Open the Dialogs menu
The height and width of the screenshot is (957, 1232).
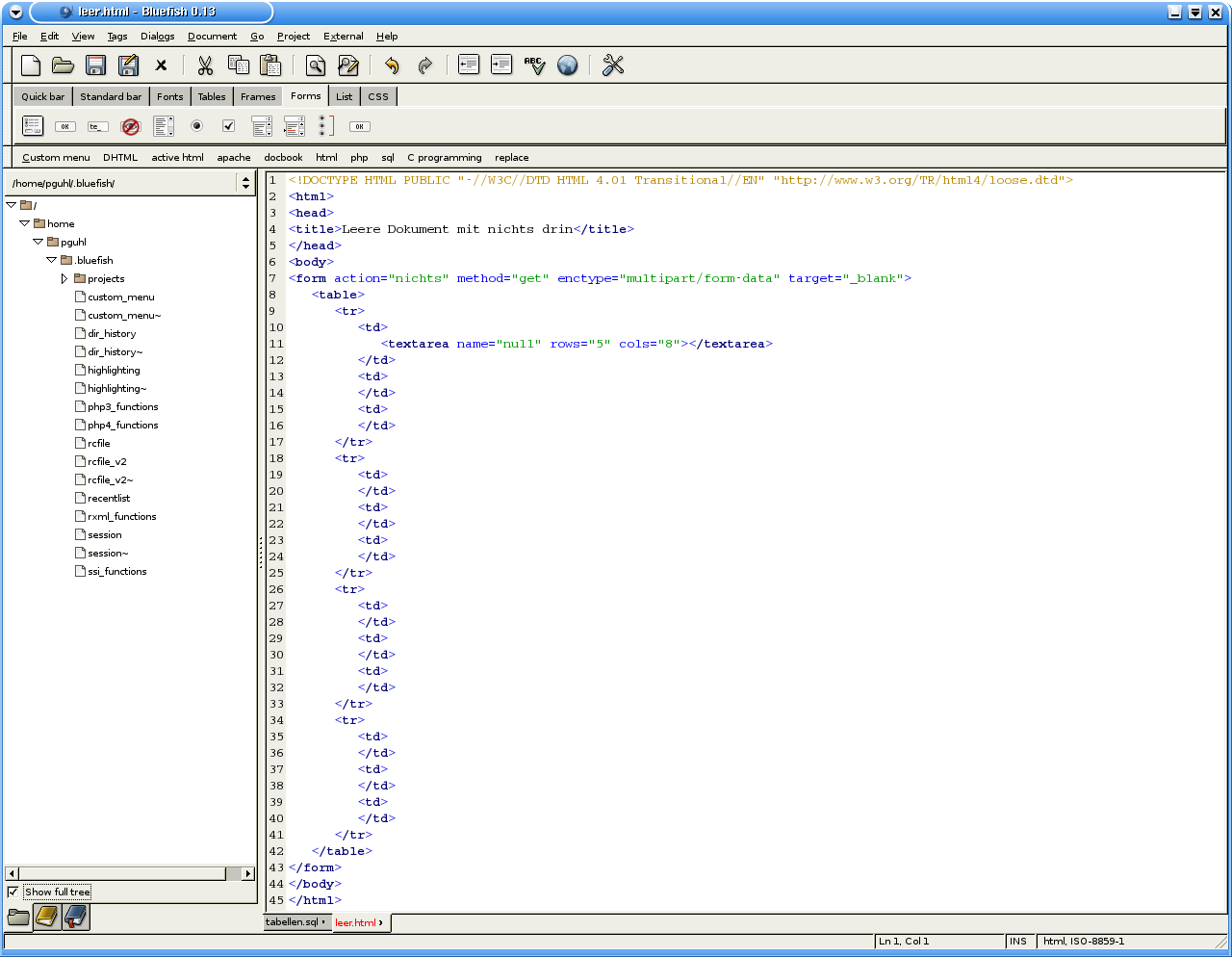point(157,37)
